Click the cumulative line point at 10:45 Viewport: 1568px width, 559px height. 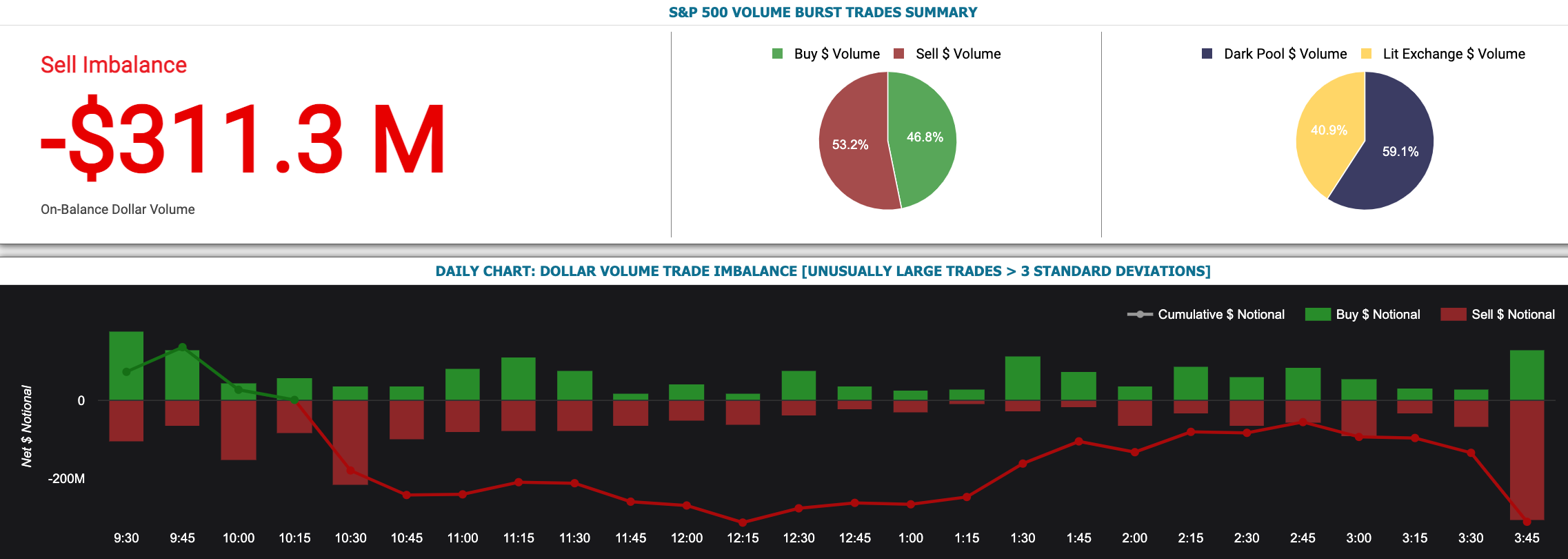coord(406,495)
